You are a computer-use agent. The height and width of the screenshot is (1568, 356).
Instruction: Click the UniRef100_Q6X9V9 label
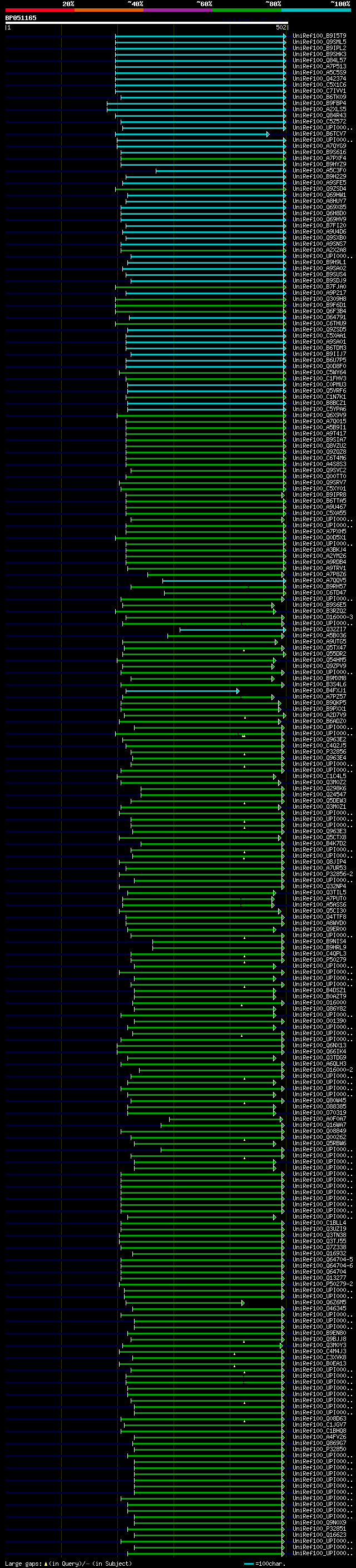319,415
